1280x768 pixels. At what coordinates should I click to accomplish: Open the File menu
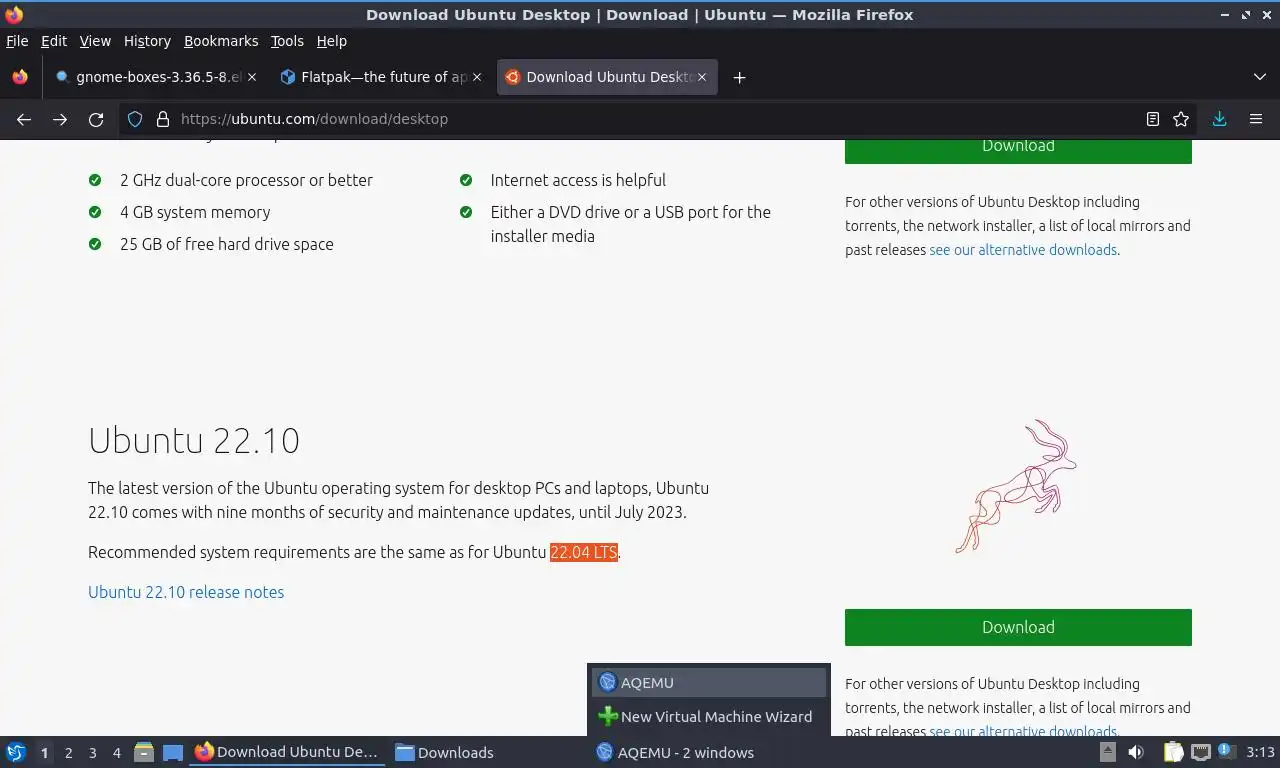click(x=17, y=41)
